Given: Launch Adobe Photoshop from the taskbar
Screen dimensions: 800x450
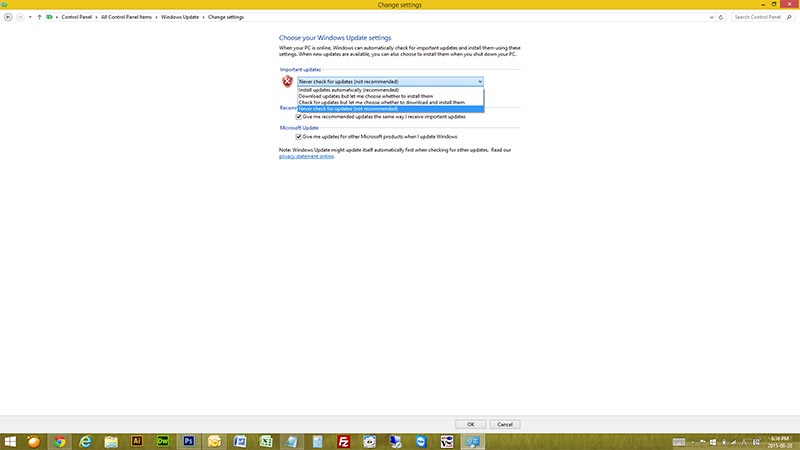Looking at the screenshot, I should click(188, 441).
